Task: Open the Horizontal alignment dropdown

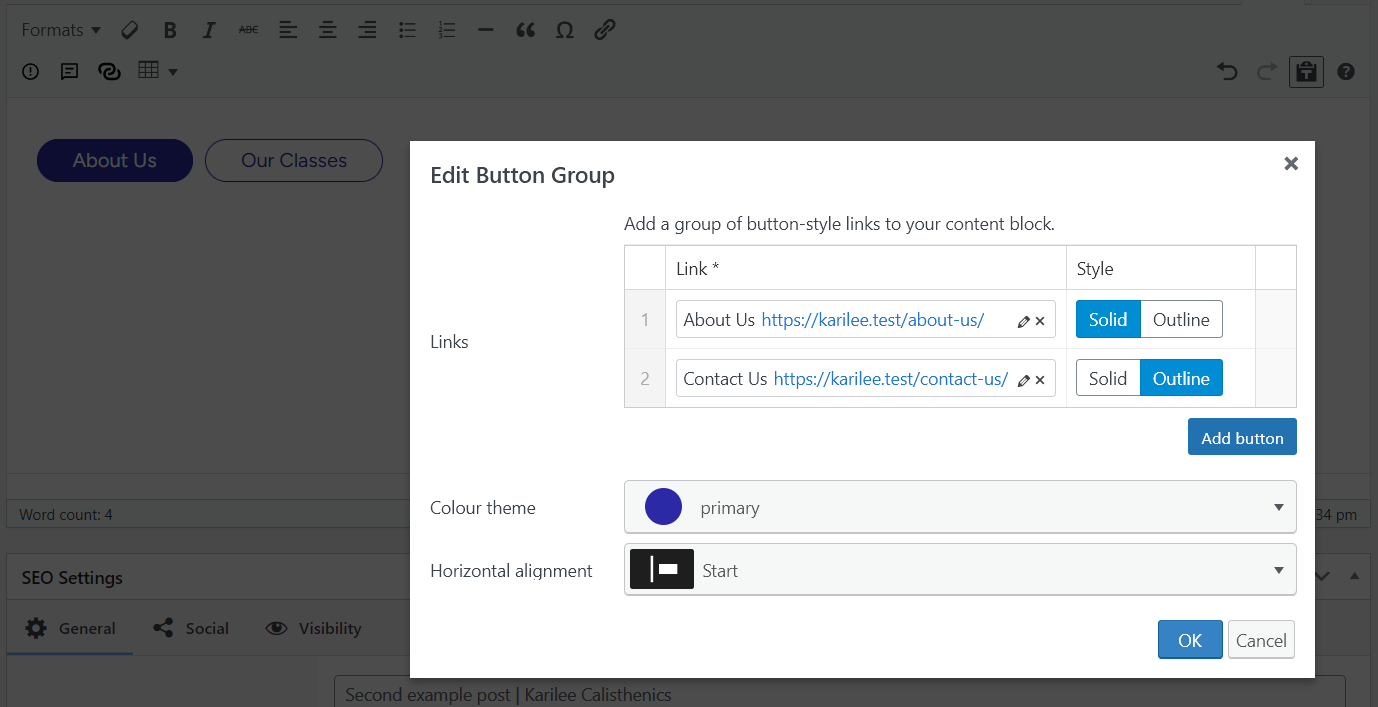Action: coord(960,570)
